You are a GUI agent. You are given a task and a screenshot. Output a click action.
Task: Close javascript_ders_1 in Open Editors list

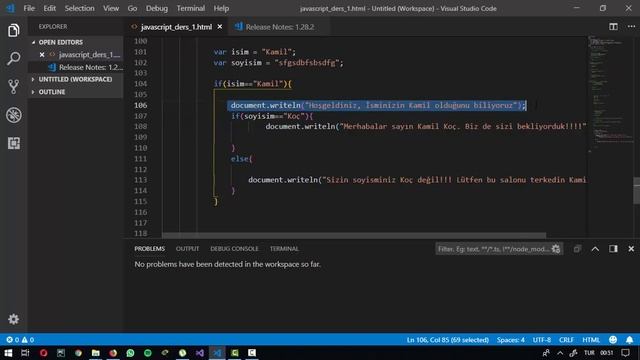coord(42,54)
